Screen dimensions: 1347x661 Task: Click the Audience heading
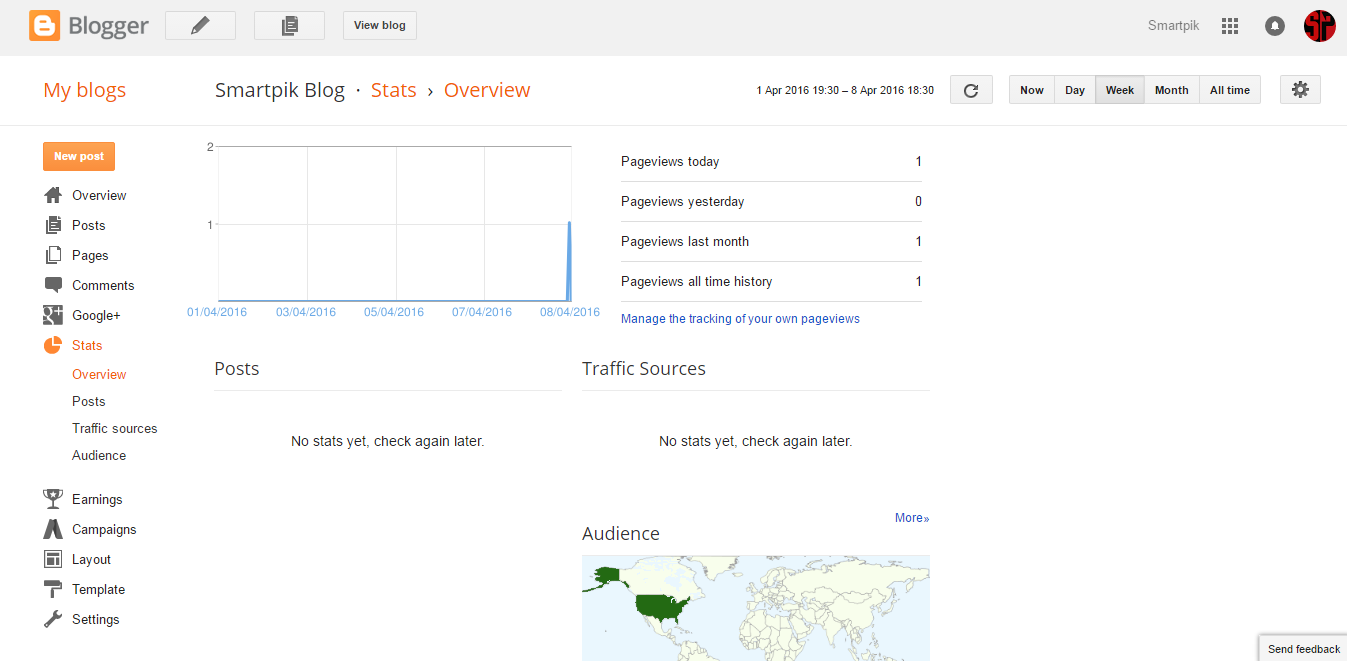tap(621, 534)
